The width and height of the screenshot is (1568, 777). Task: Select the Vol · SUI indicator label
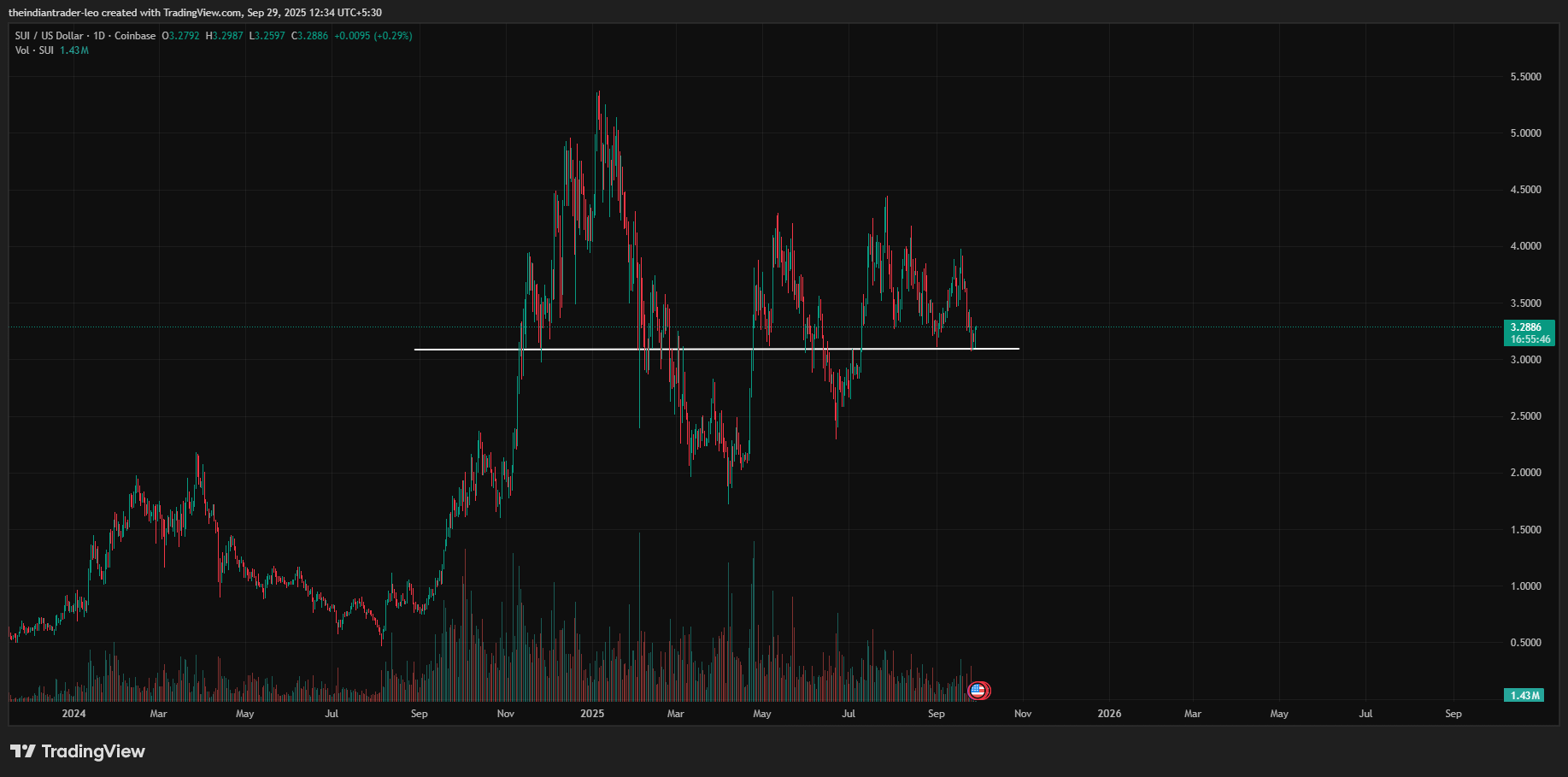[x=34, y=50]
